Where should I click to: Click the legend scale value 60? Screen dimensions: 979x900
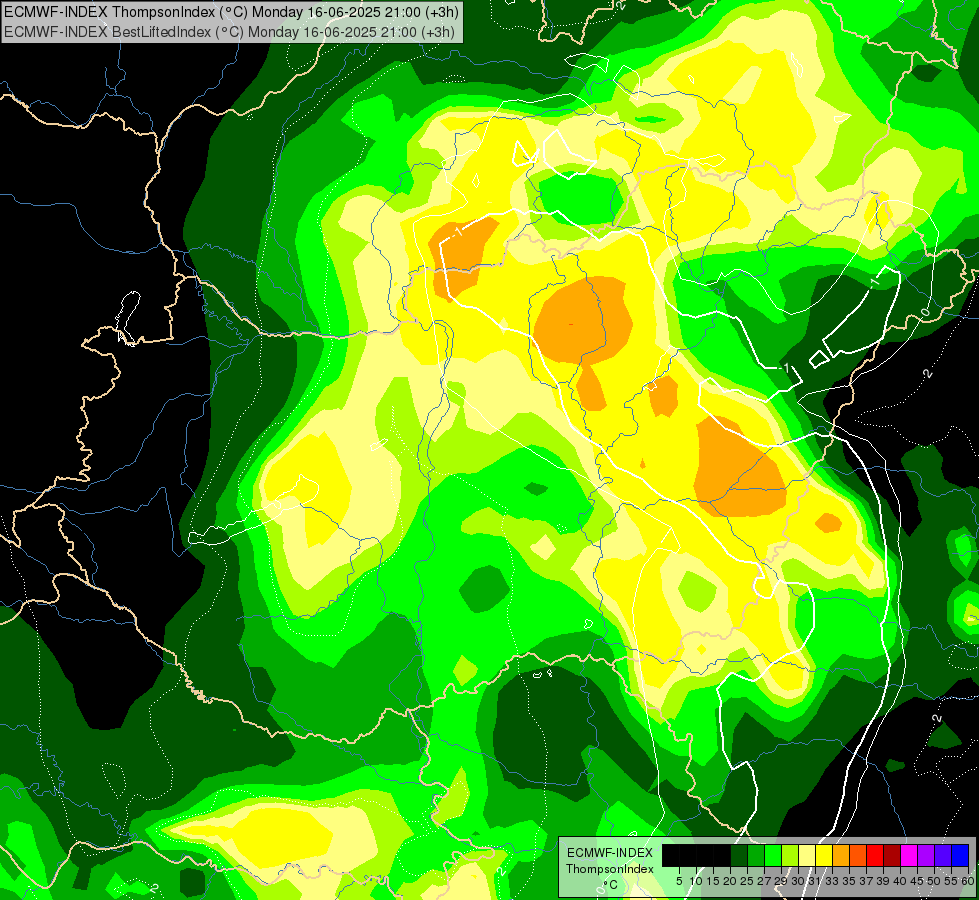click(x=968, y=881)
